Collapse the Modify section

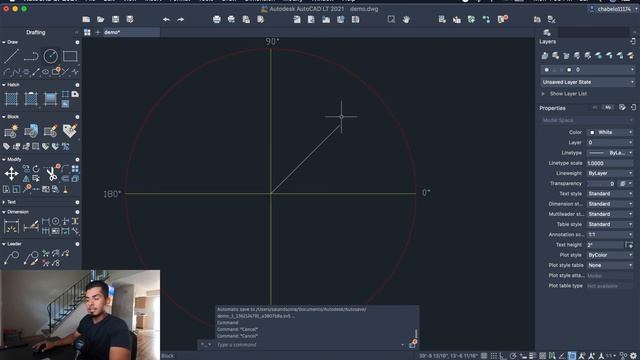click(x=4, y=159)
